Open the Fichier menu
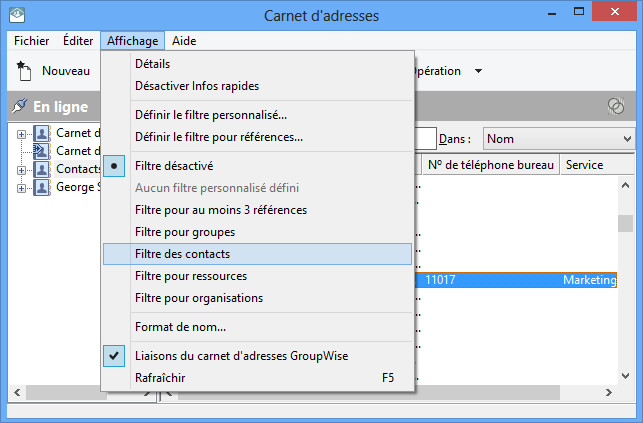 pyautogui.click(x=32, y=41)
